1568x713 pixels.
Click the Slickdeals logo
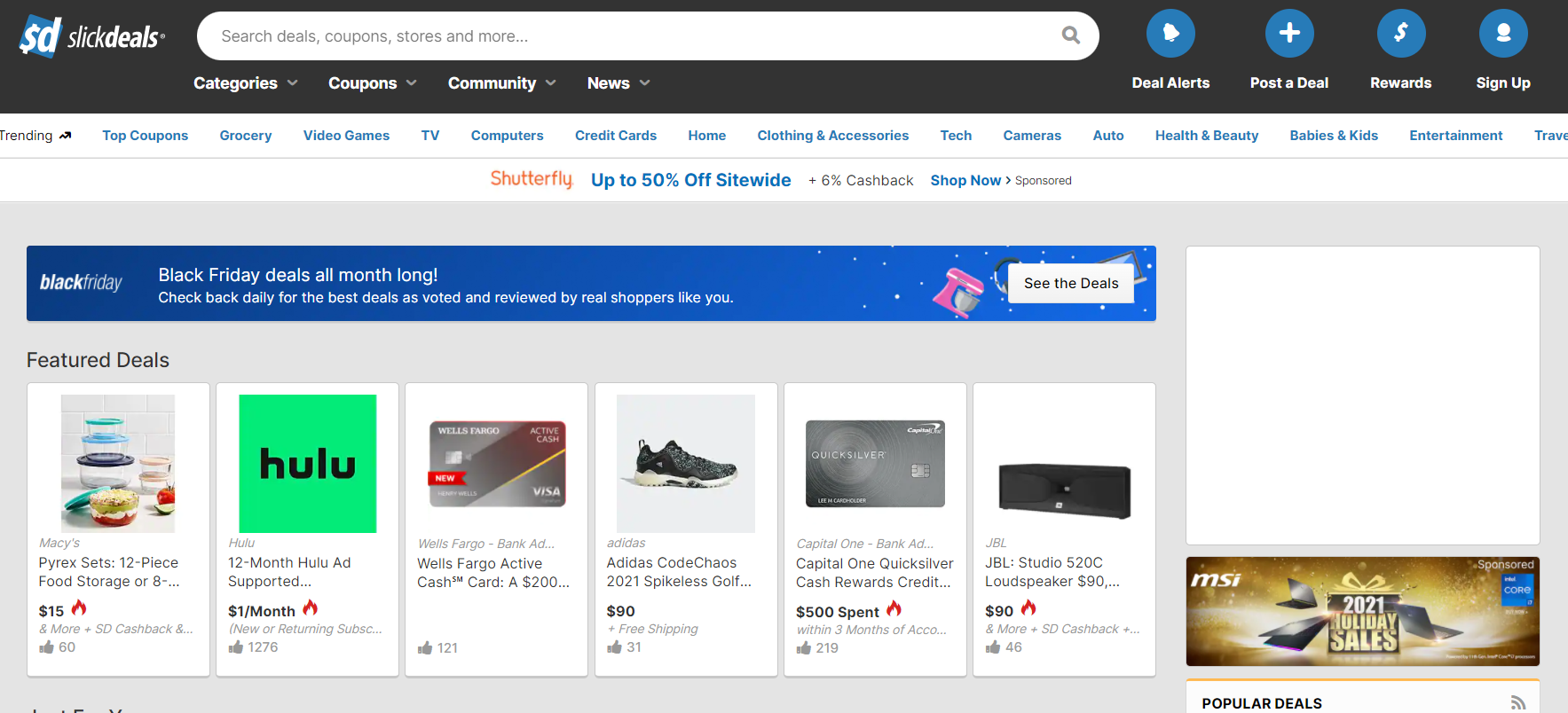click(91, 36)
